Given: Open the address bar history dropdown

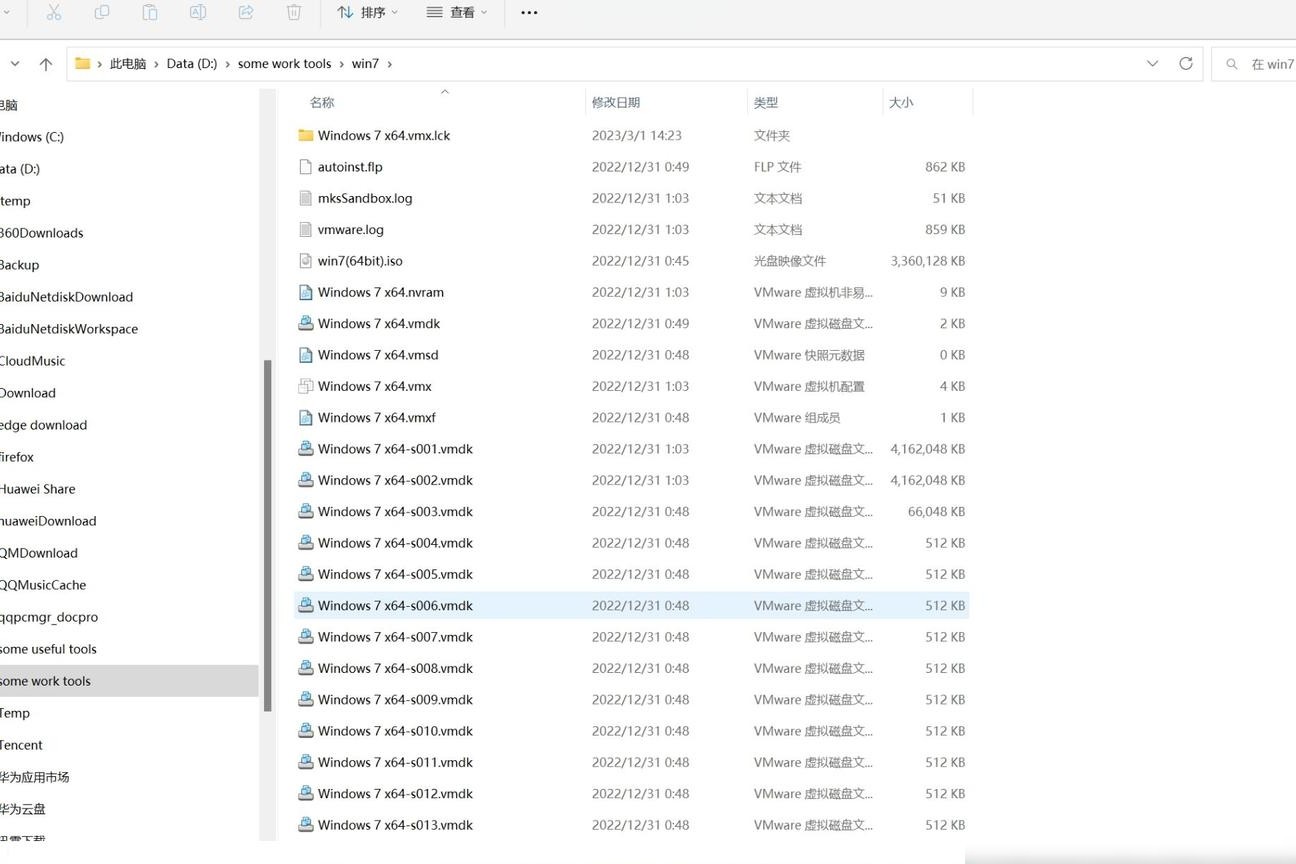Looking at the screenshot, I should [x=1152, y=63].
